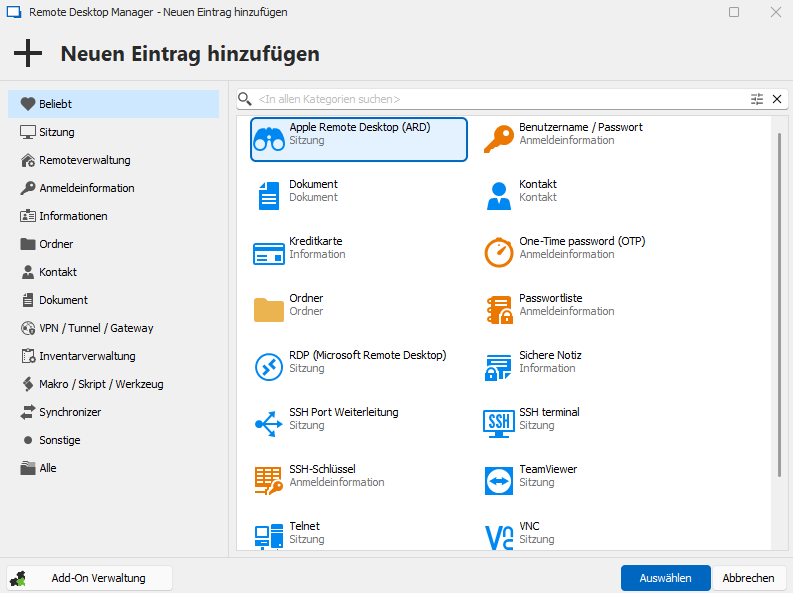Select the One-Time password stopwatch icon

coord(499,252)
